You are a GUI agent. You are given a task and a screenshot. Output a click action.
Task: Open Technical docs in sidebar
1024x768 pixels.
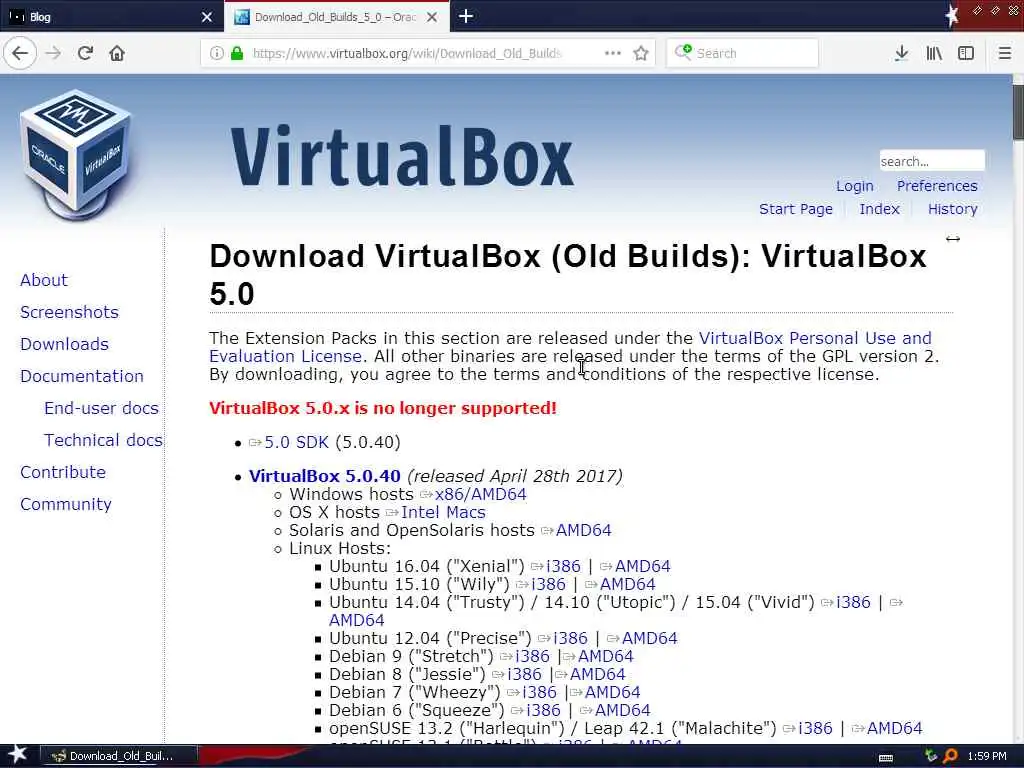point(103,440)
